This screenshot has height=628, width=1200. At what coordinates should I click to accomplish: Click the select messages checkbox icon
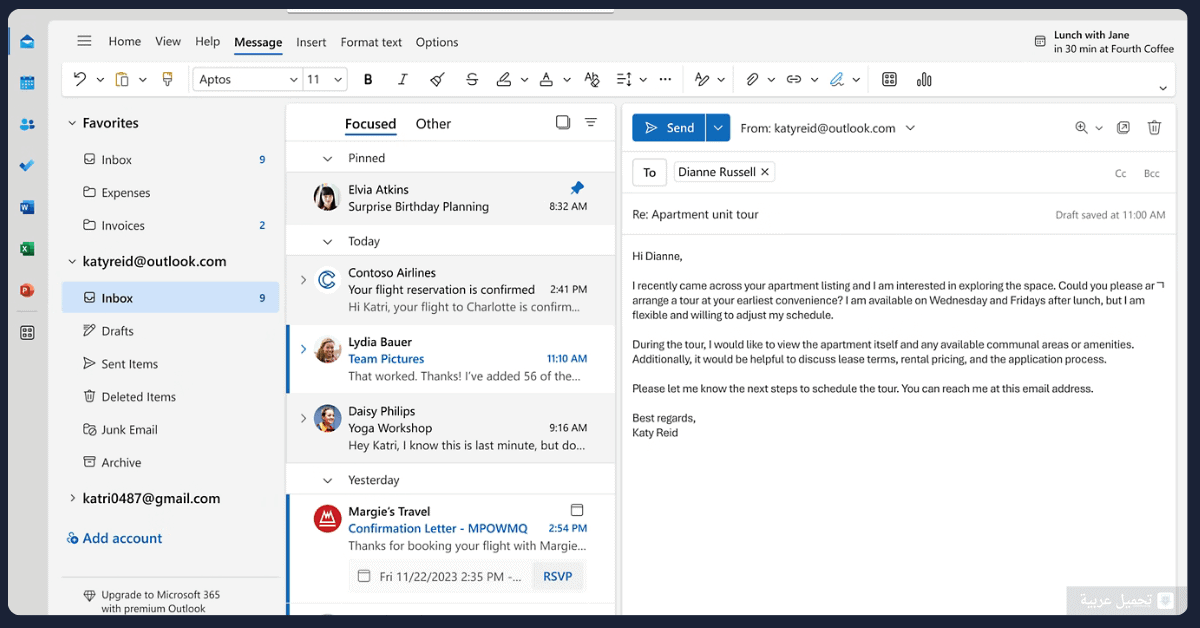[563, 122]
